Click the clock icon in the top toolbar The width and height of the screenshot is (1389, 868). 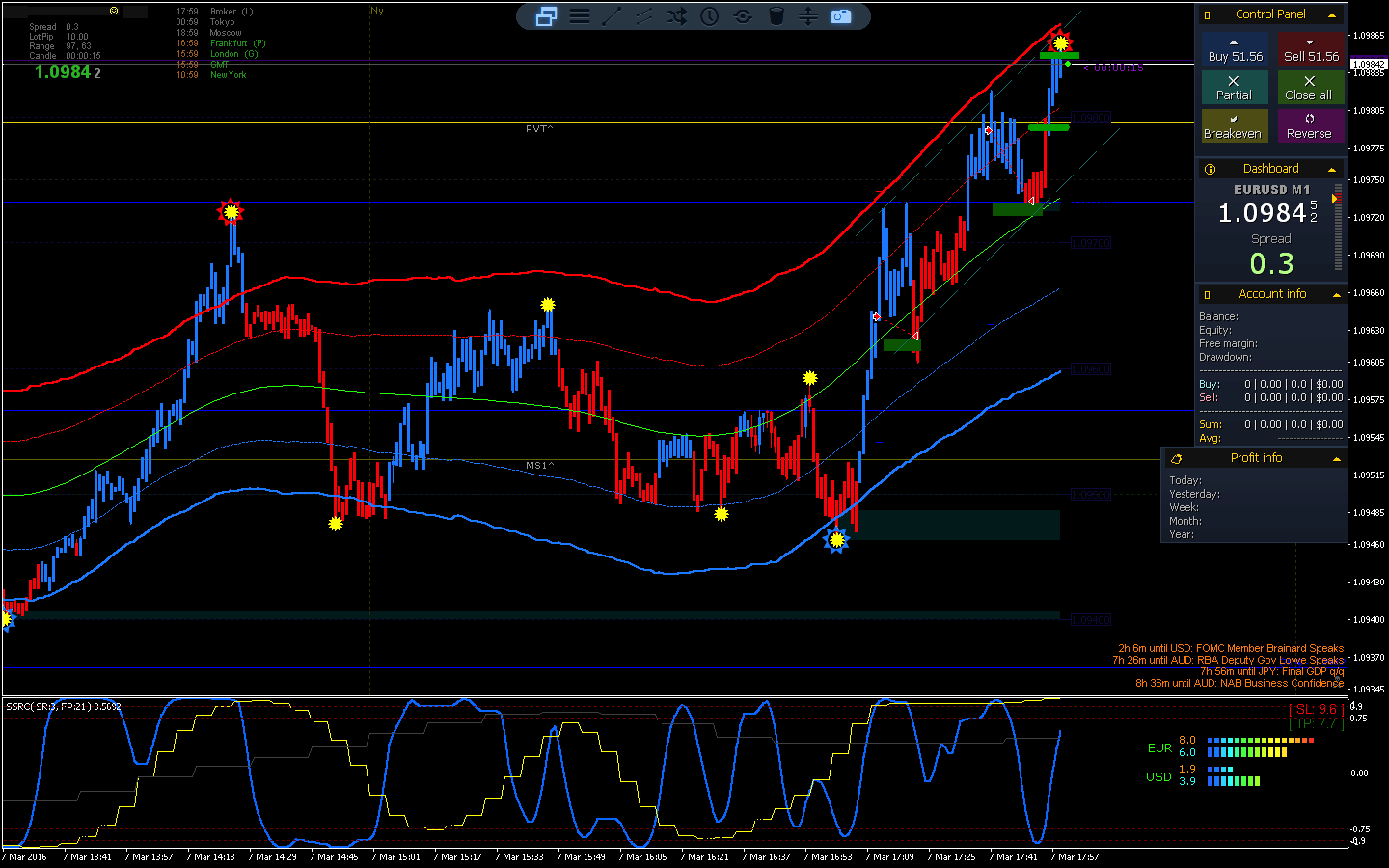pos(710,16)
